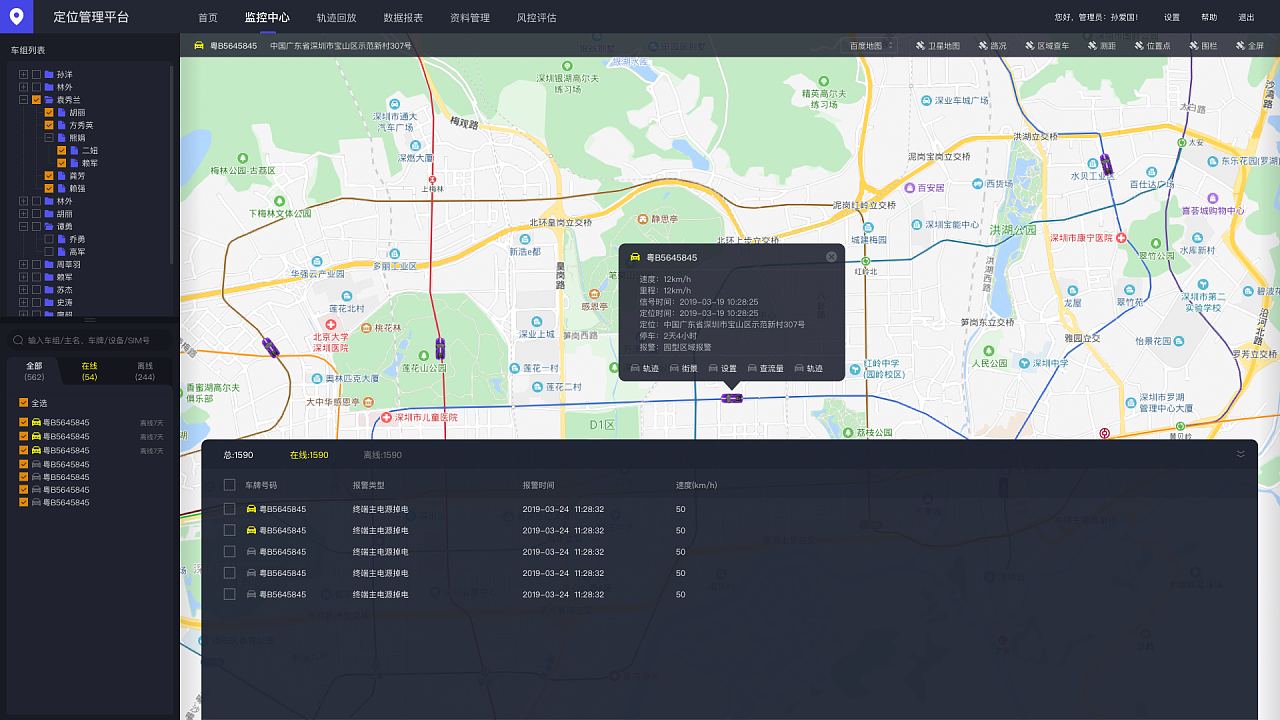This screenshot has height=720, width=1280.
Task: Click the 谭勇 group folder icon
Action: [49, 226]
